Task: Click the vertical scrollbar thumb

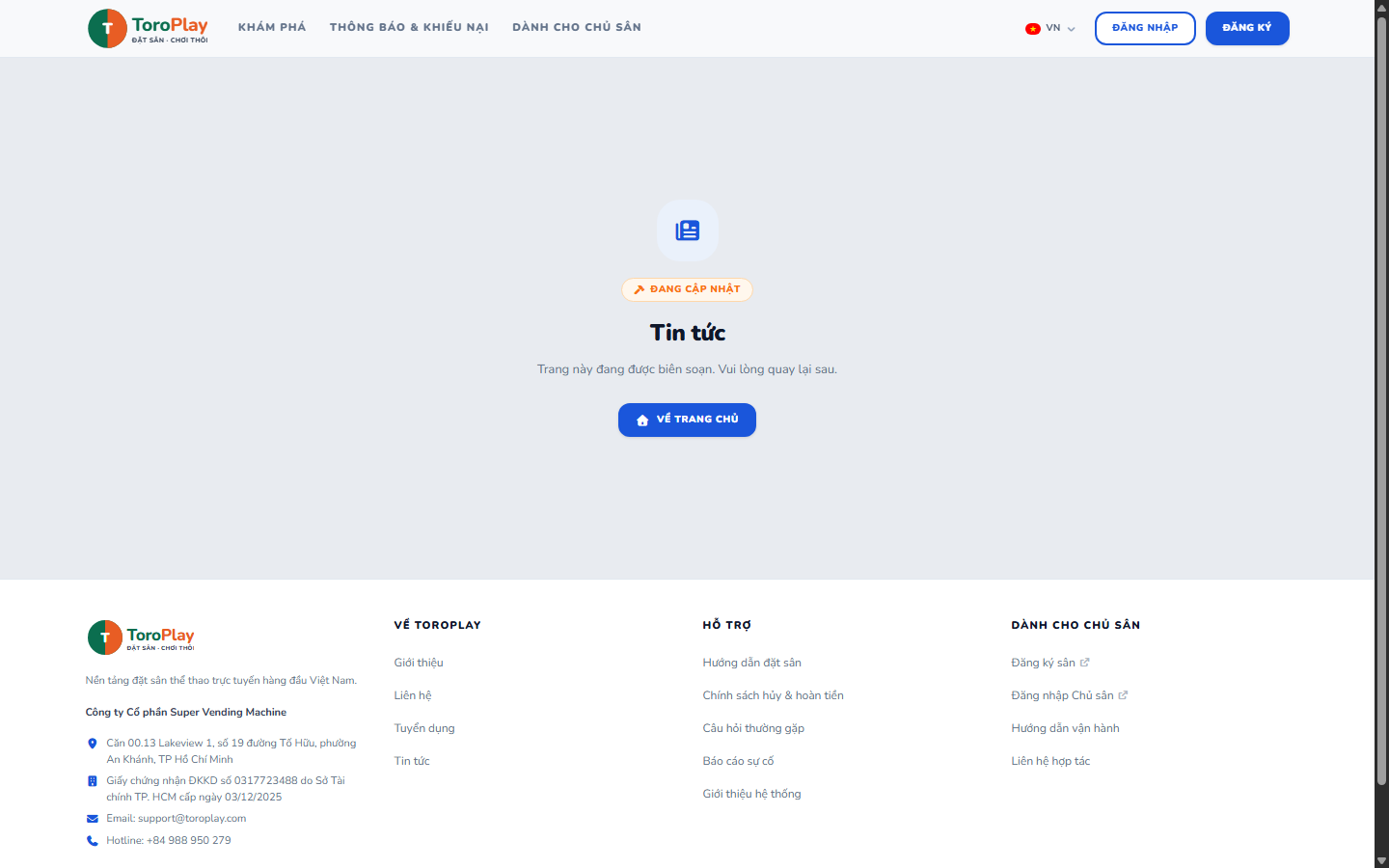Action: 1381,400
